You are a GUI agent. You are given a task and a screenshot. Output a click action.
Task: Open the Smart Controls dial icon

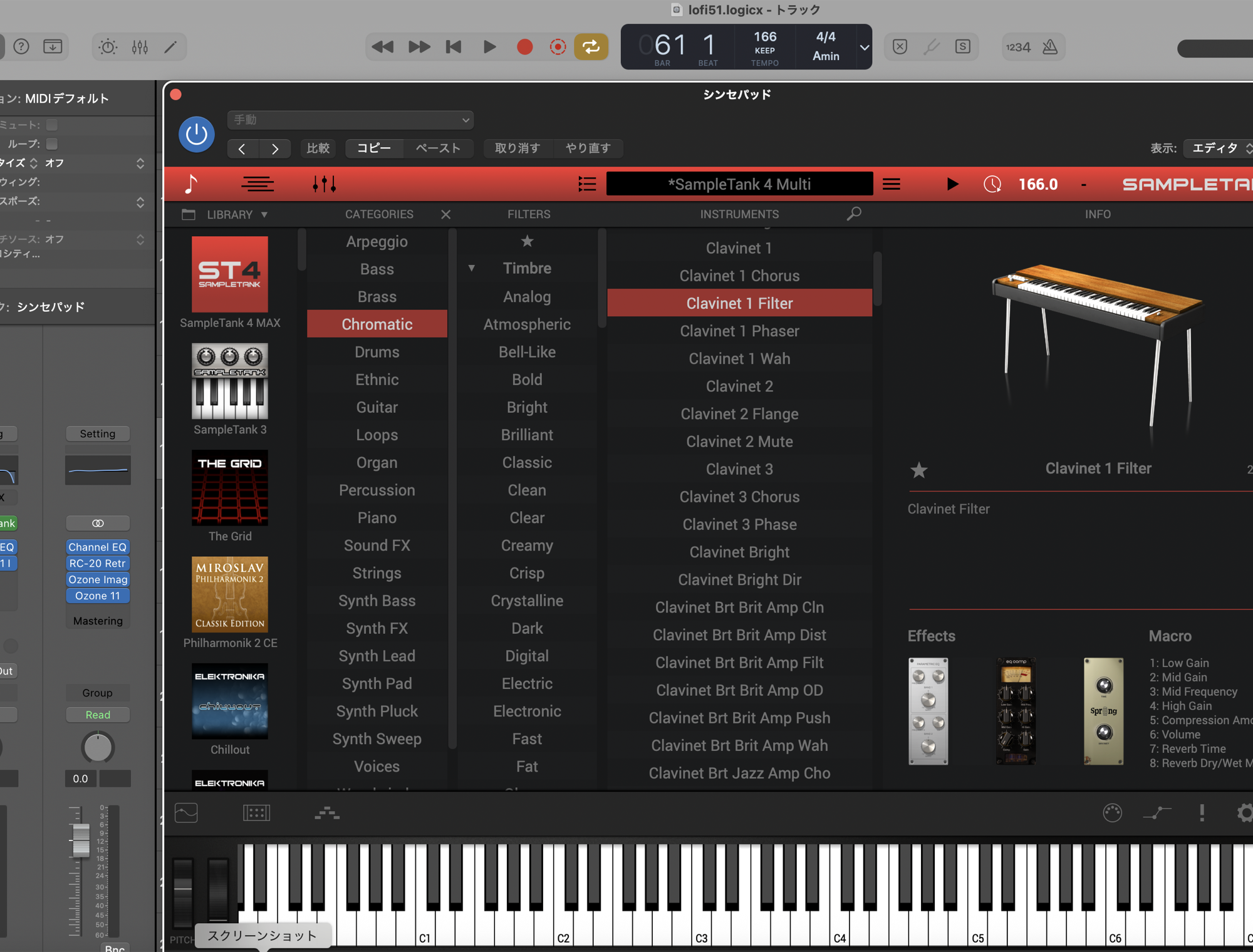(x=108, y=47)
